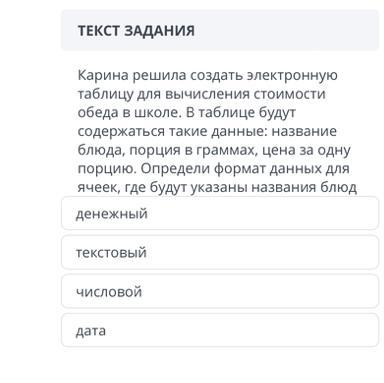This screenshot has width=384, height=383.
Task: Click the line starting with 'обеда в школе'
Action: coord(187,113)
